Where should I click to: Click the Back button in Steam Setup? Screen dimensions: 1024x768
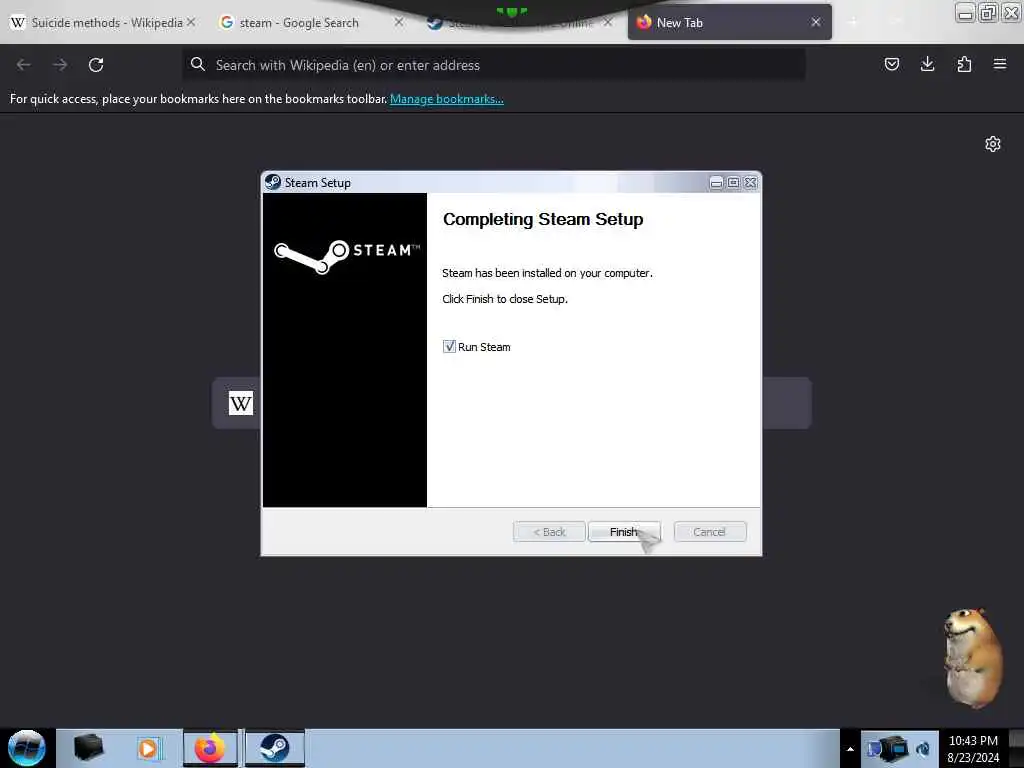click(x=549, y=532)
